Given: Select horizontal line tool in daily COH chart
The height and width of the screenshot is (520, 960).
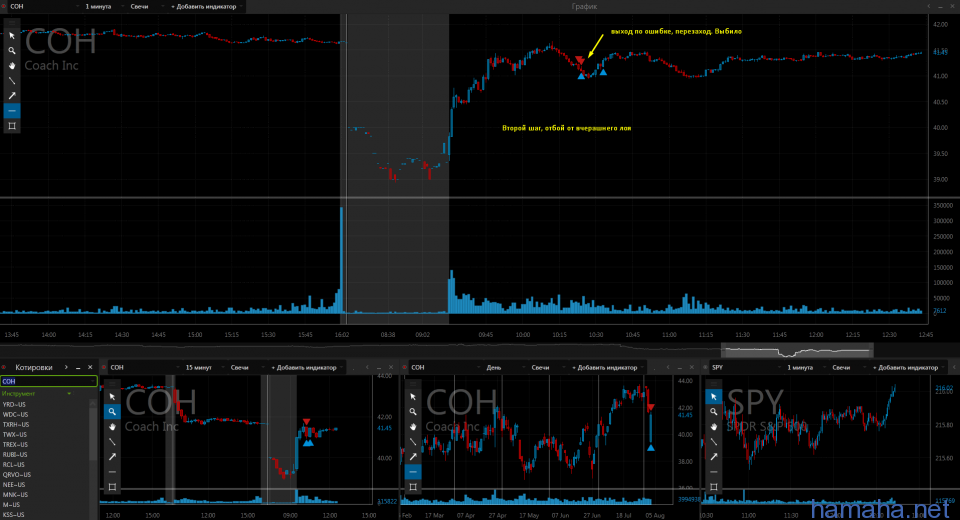Looking at the screenshot, I should point(413,472).
